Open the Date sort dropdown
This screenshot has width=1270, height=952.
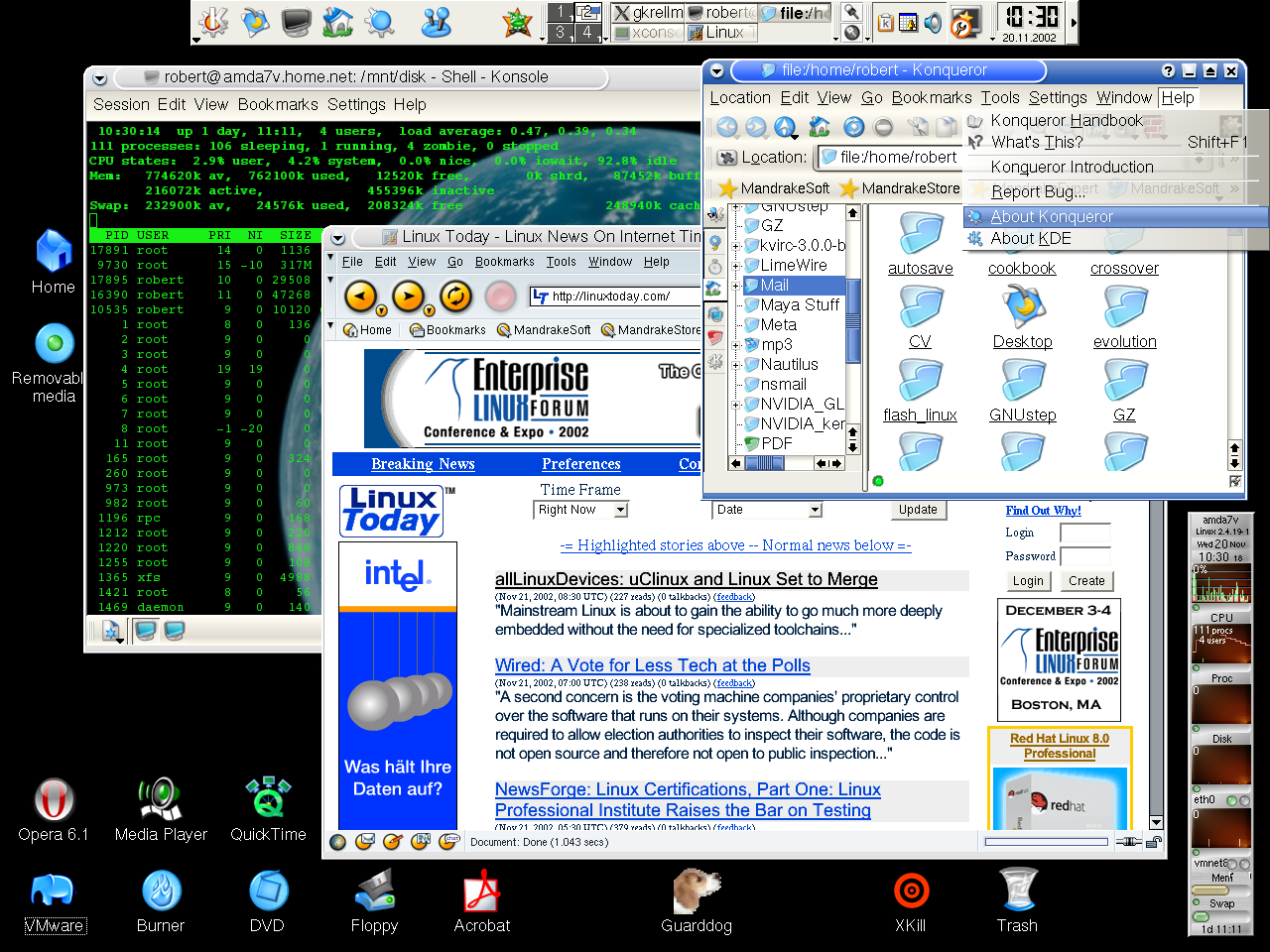pos(768,510)
